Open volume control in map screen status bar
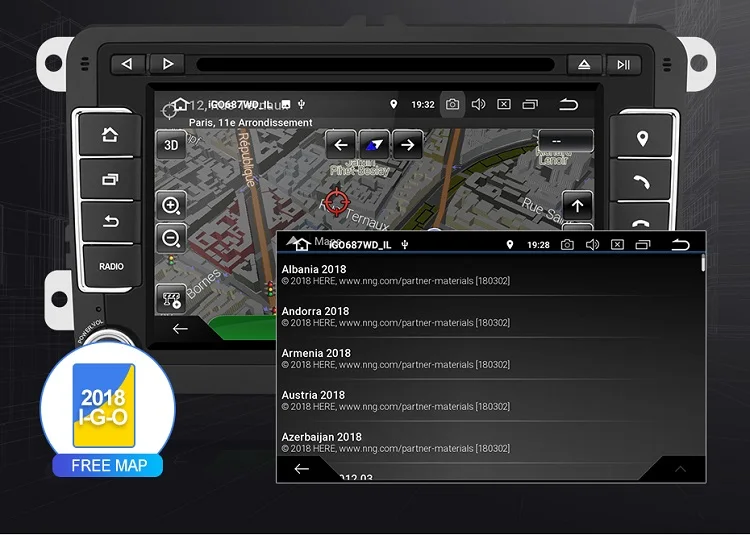750x535 pixels. click(x=478, y=104)
